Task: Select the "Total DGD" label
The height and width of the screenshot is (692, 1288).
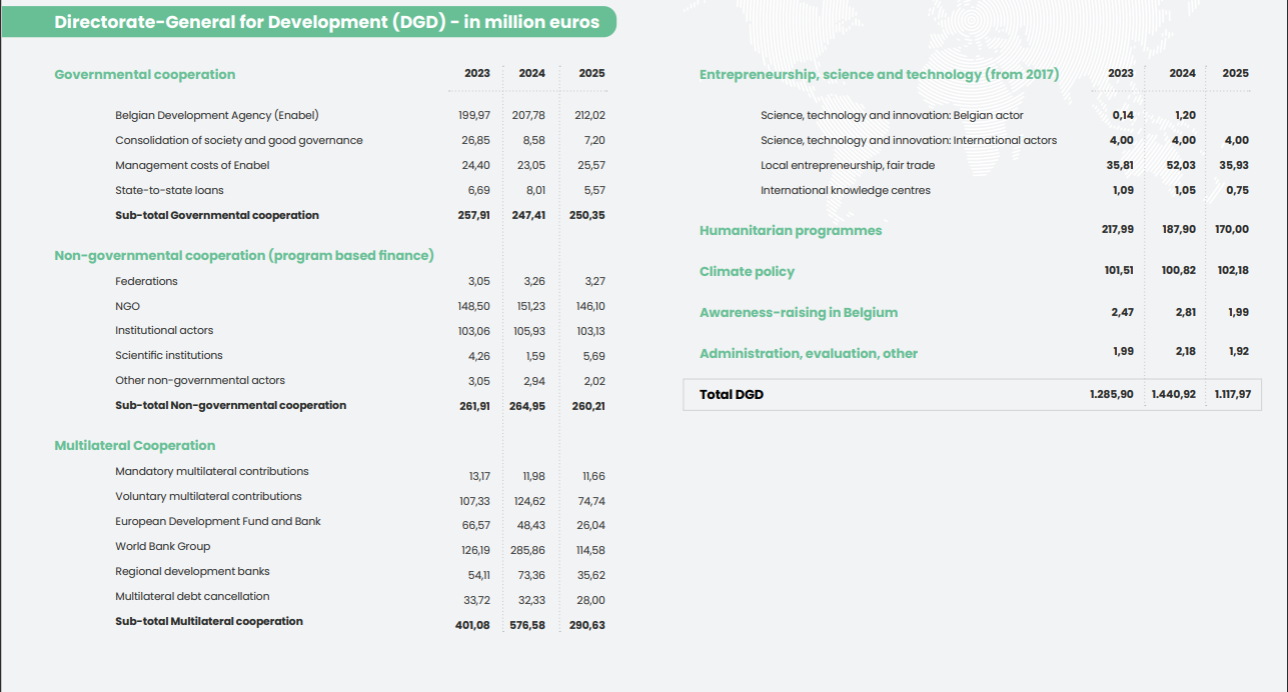Action: click(x=731, y=394)
